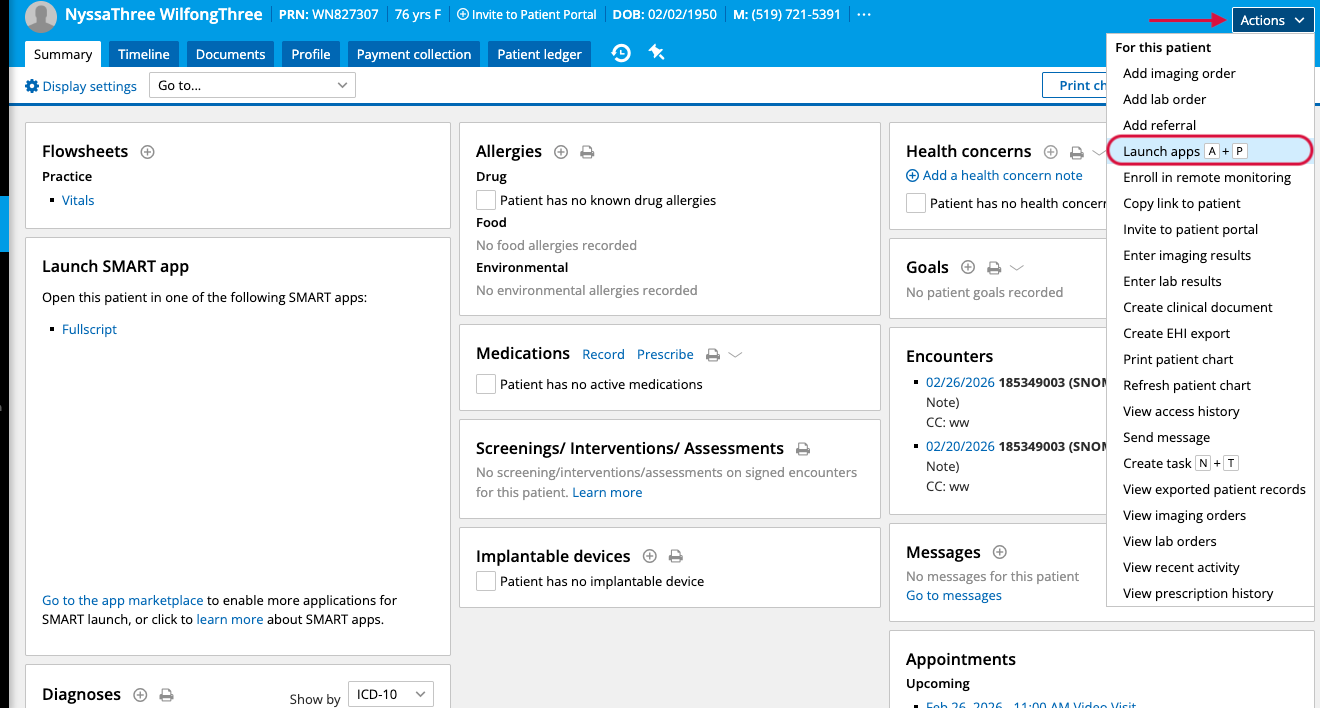Click the history clock icon beside Patient ledger

coord(621,53)
